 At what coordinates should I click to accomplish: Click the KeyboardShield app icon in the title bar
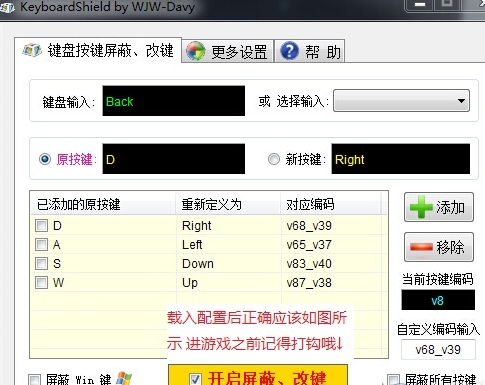[7, 7]
